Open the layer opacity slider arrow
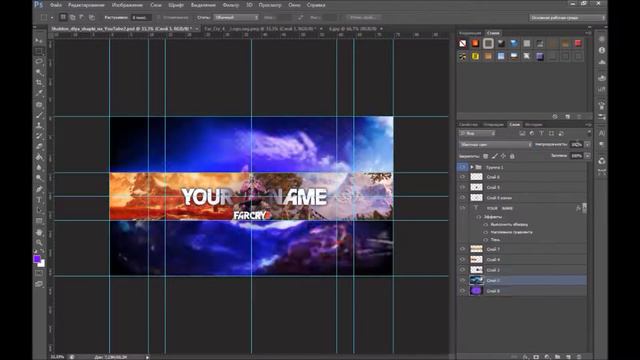 587,144
